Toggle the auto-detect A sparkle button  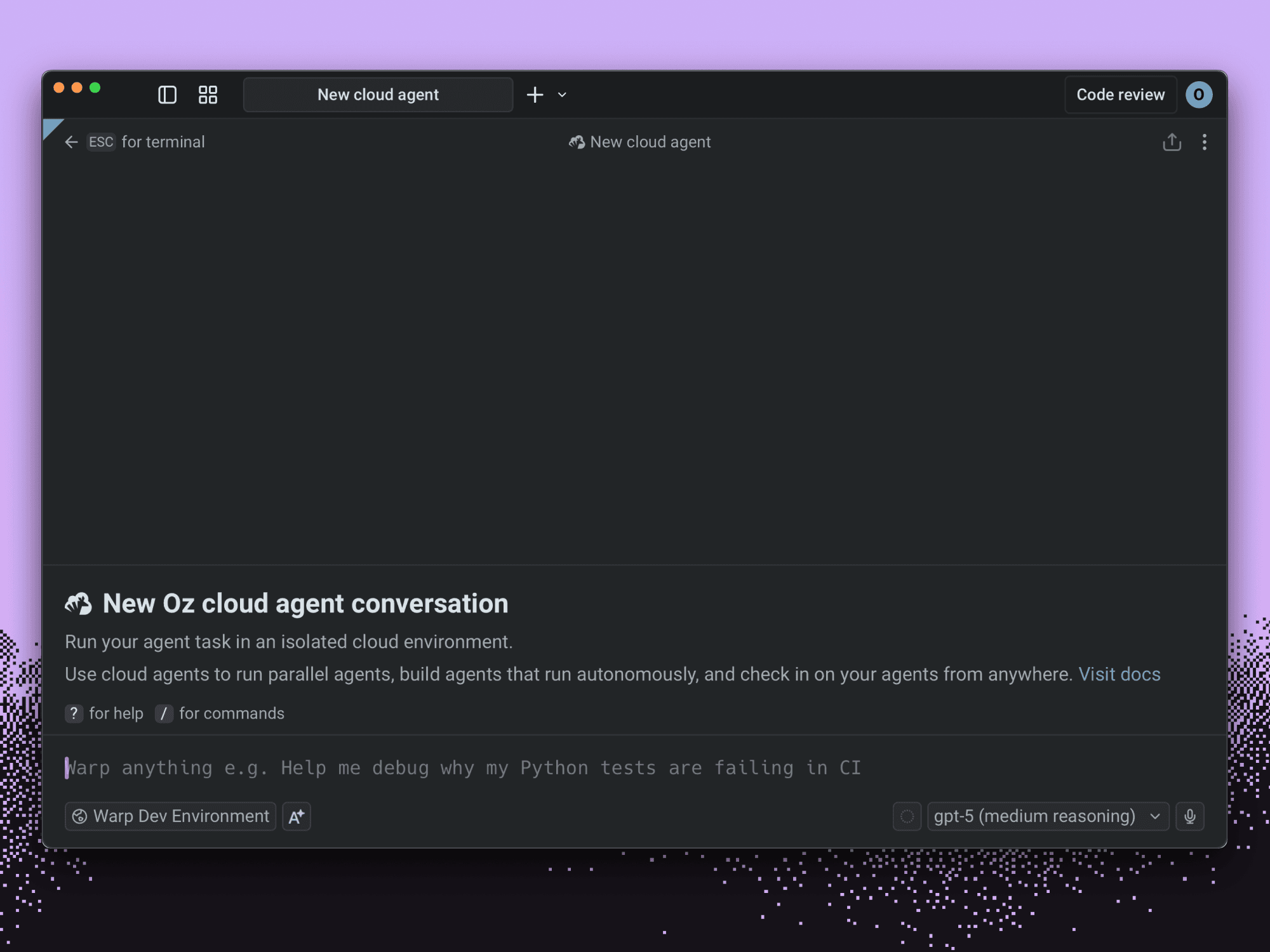click(x=297, y=816)
